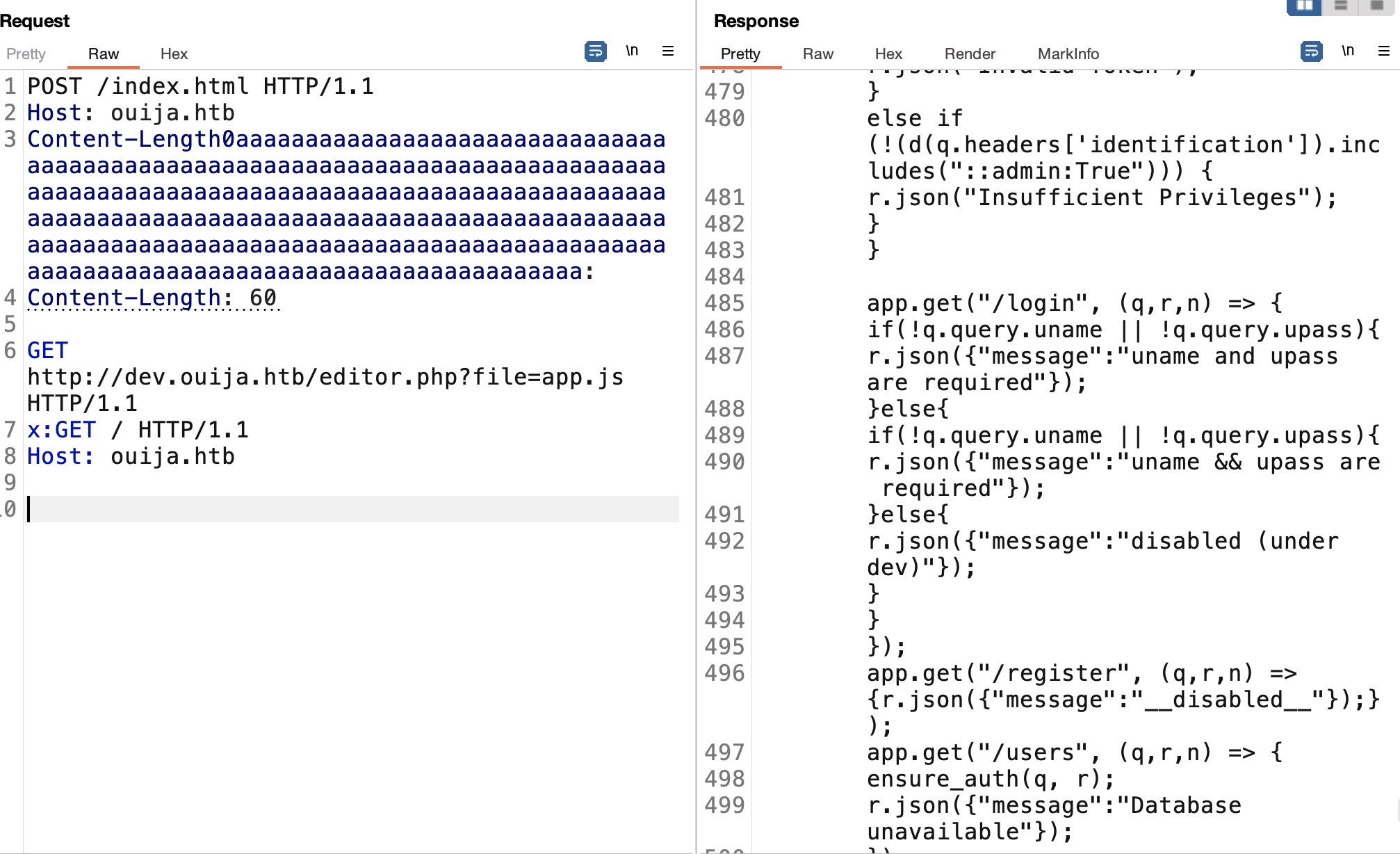Image resolution: width=1400 pixels, height=854 pixels.
Task: Toggle non-printable characters in Request panel
Action: [631, 51]
